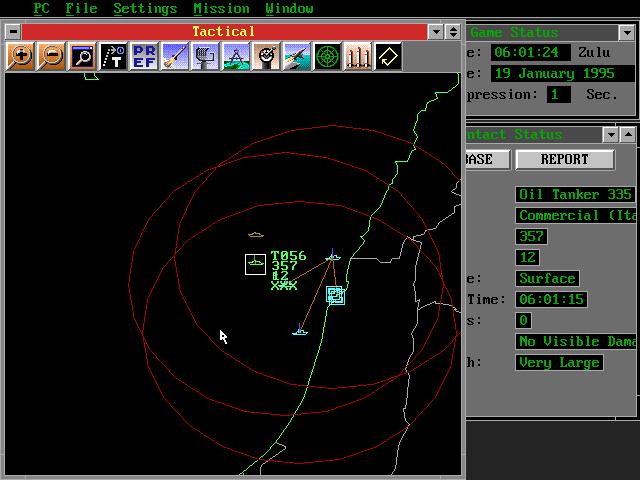Click the missile attack toolbar icon
Image resolution: width=640 pixels, height=480 pixels.
175,56
